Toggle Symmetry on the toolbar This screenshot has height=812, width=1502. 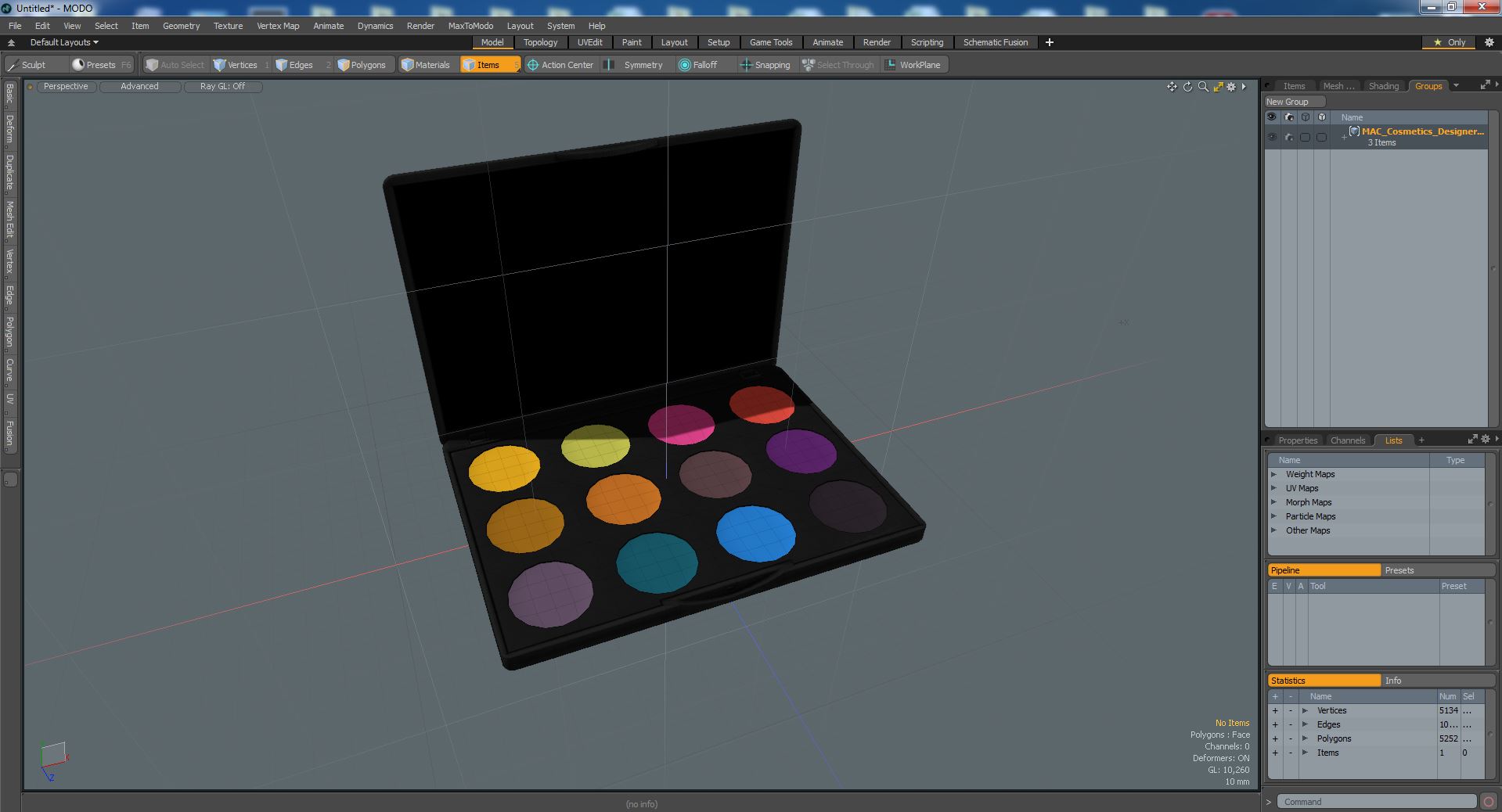pos(635,65)
